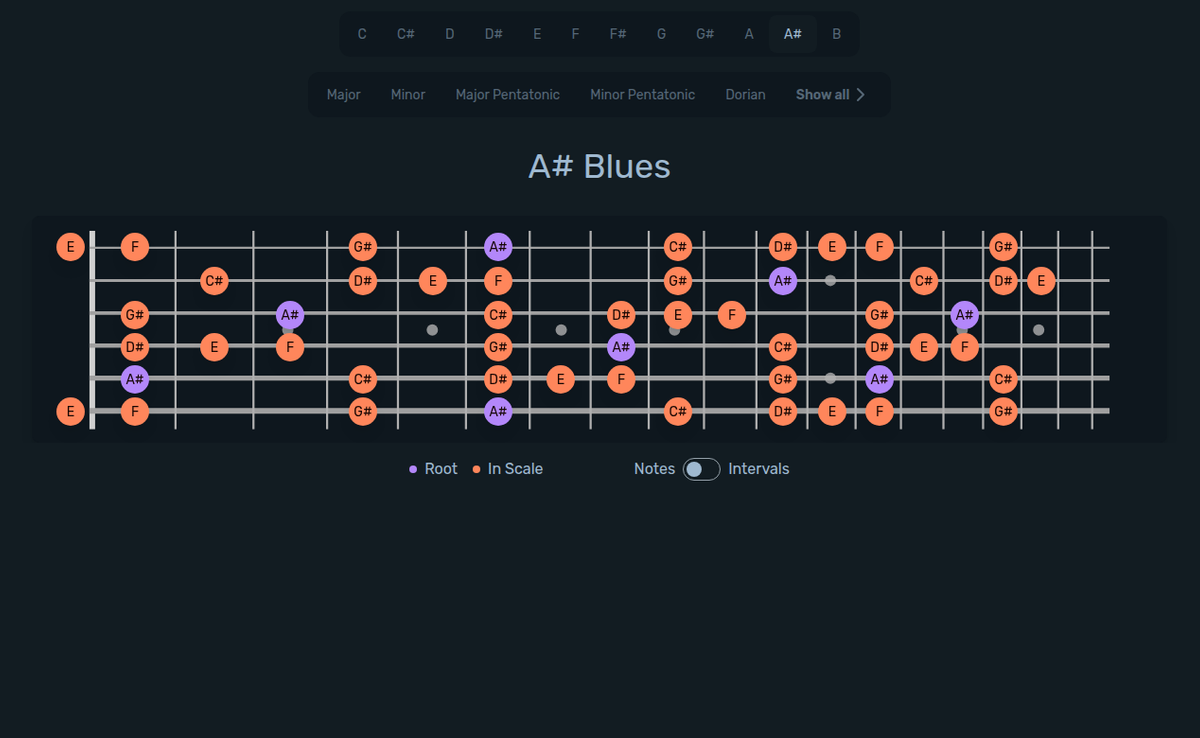Select B as the root note

pos(836,33)
